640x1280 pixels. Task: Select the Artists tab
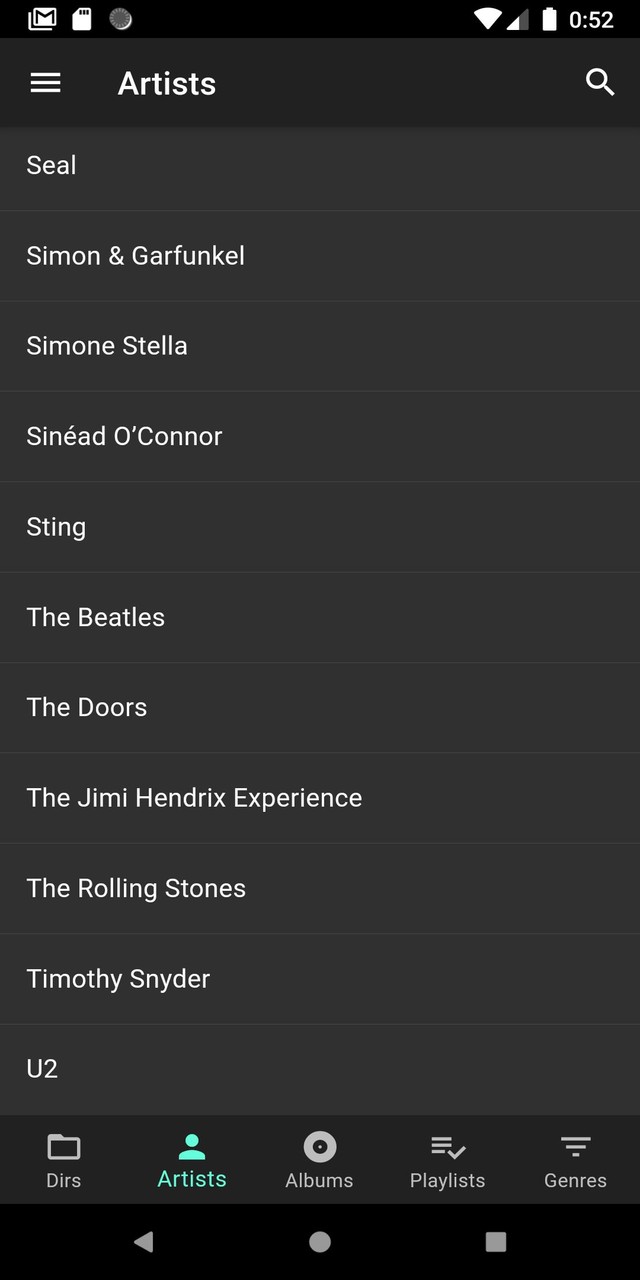(192, 1160)
